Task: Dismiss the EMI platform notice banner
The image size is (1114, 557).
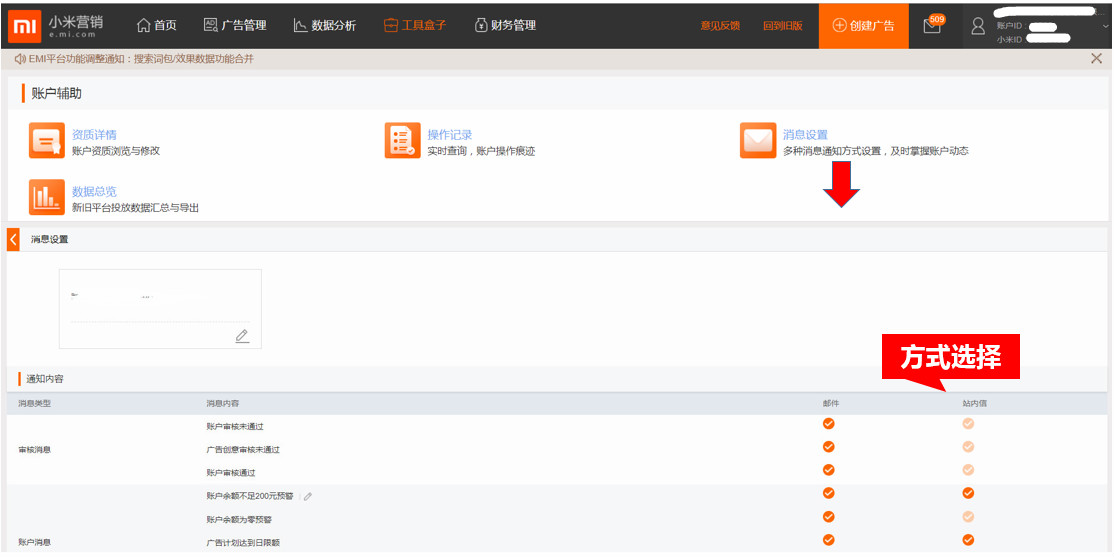Action: pos(1096,59)
